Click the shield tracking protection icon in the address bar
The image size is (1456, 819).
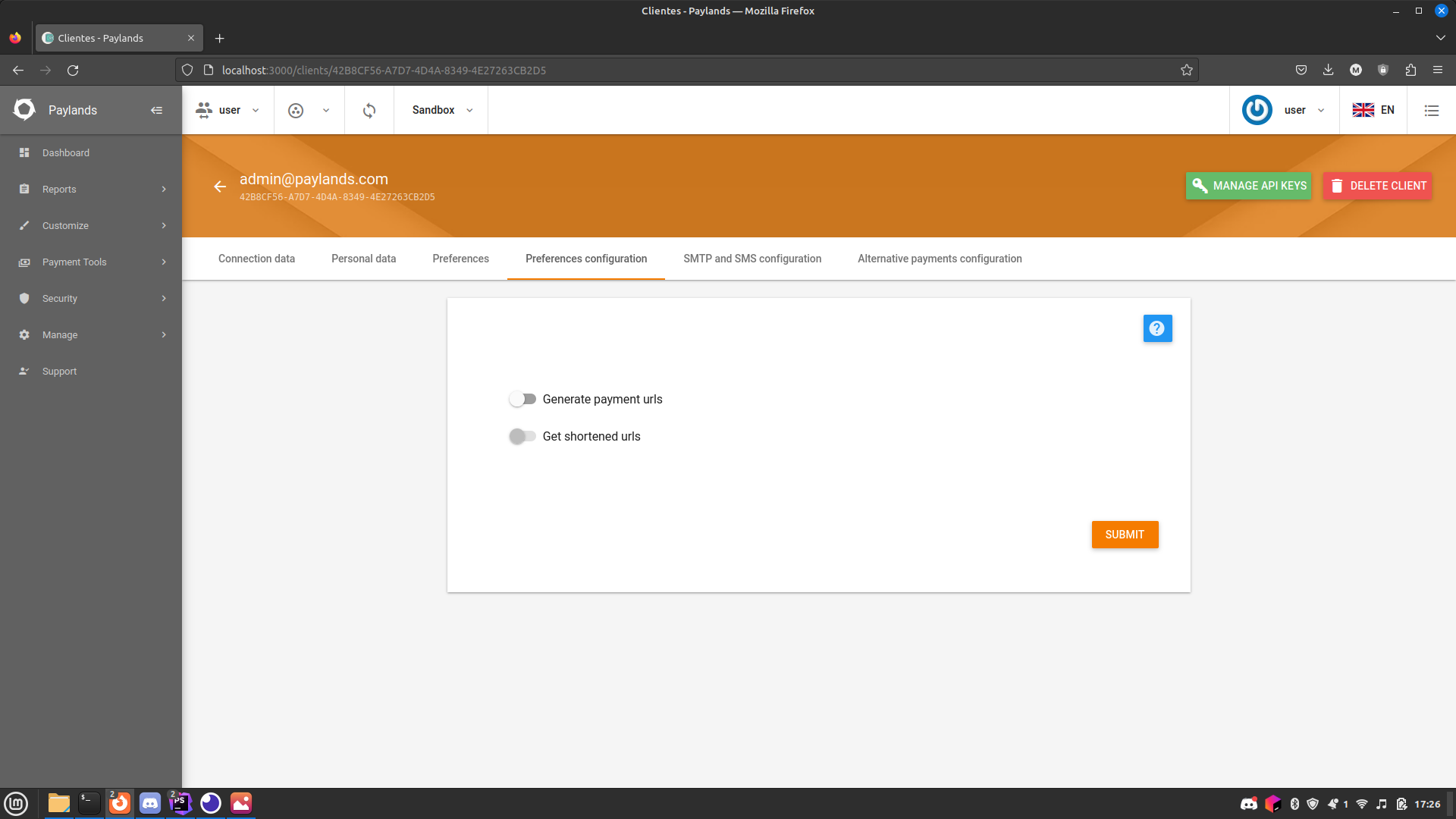[187, 70]
